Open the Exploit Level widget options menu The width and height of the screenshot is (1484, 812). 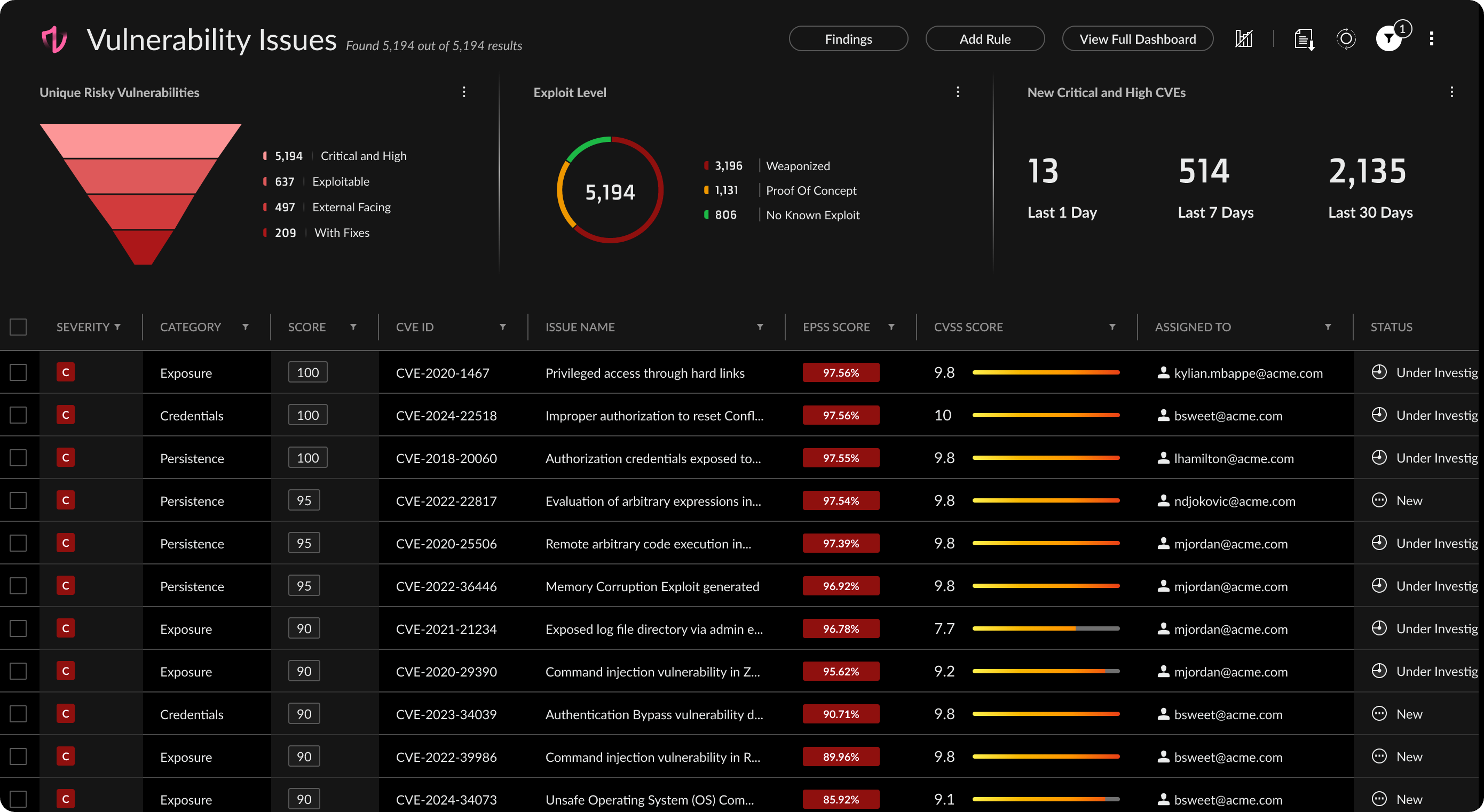click(958, 92)
